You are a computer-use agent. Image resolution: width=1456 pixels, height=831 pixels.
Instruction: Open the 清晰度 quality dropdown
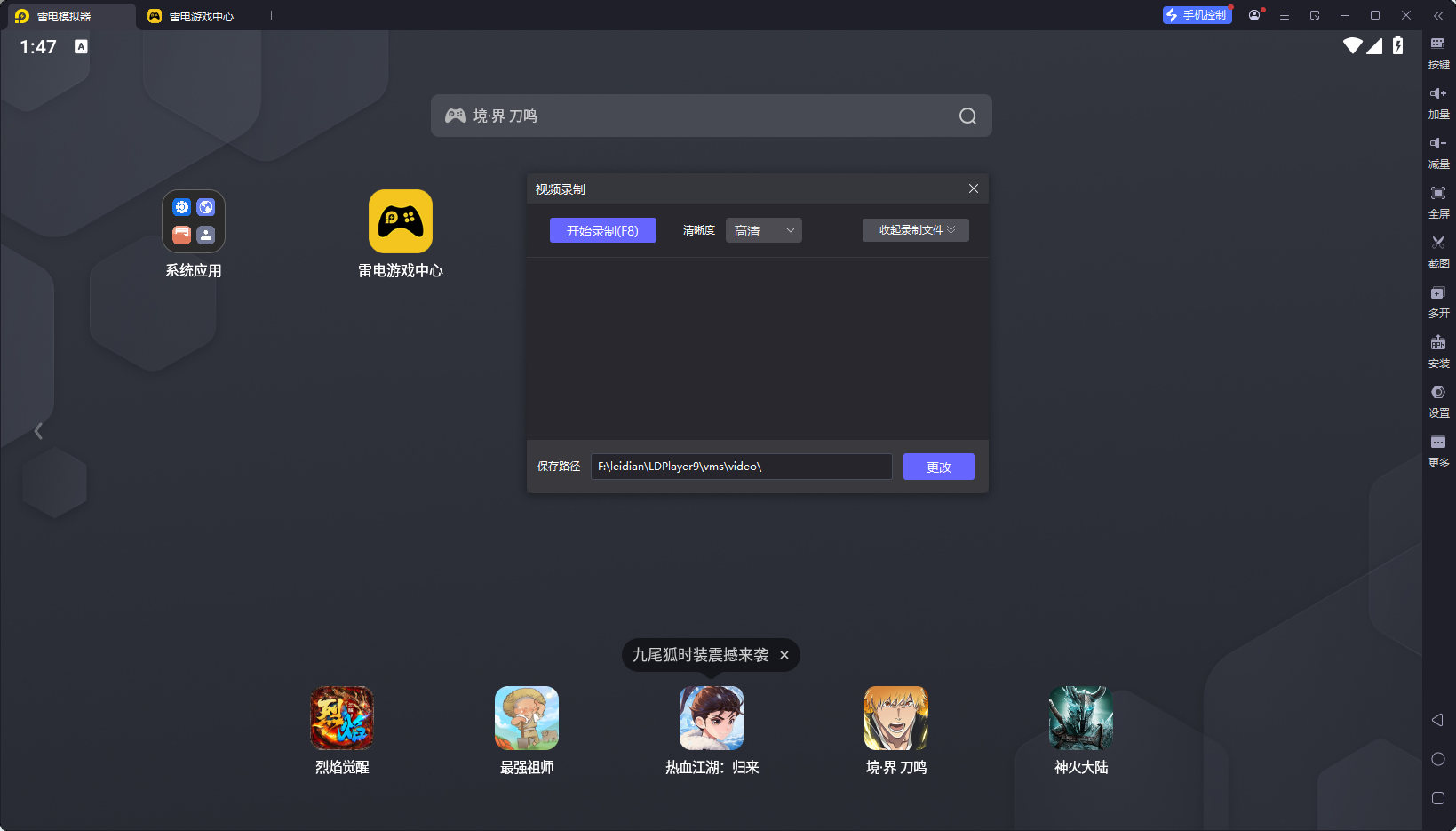[764, 230]
